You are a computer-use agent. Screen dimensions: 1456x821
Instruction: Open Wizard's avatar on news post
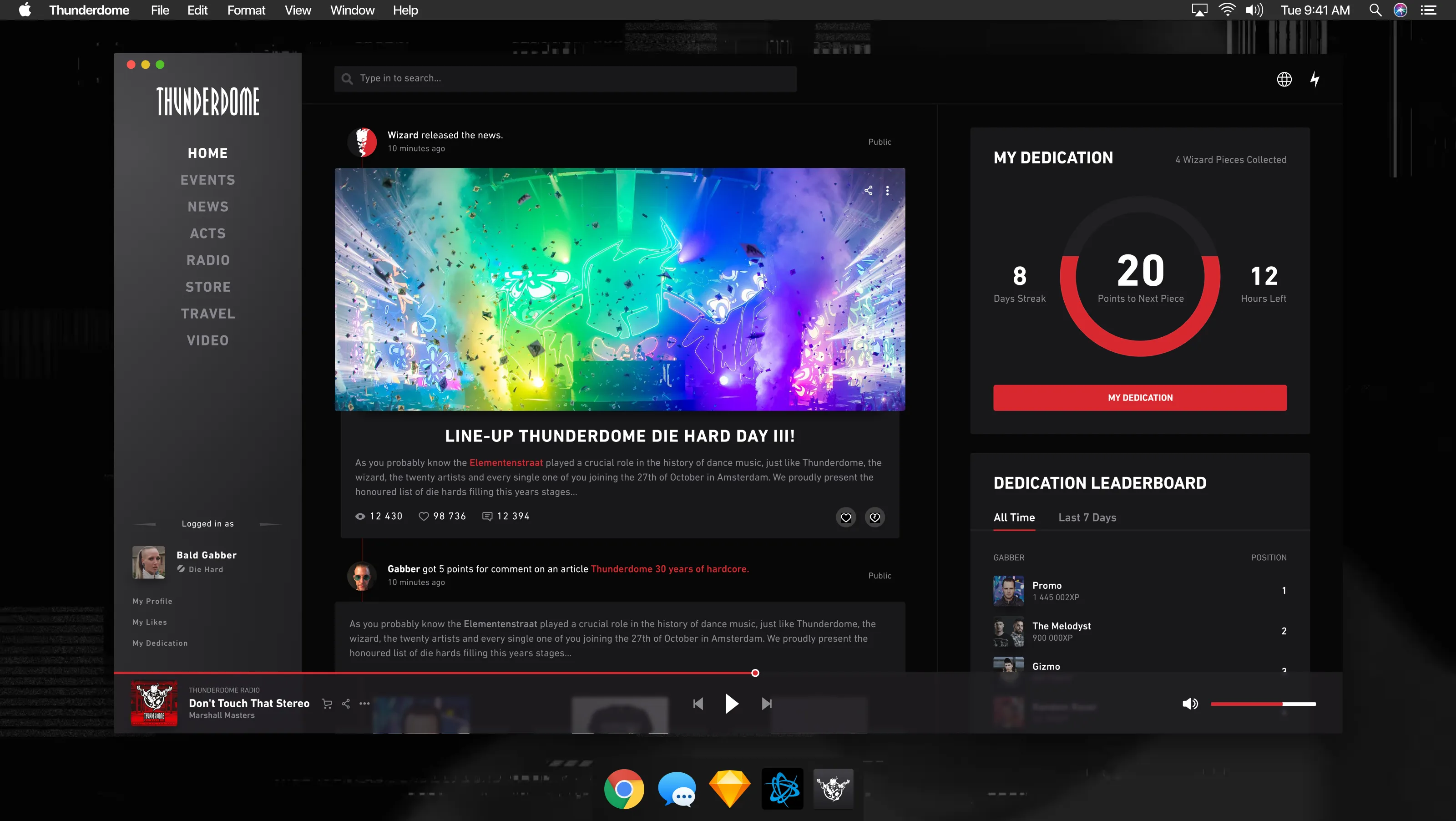362,142
